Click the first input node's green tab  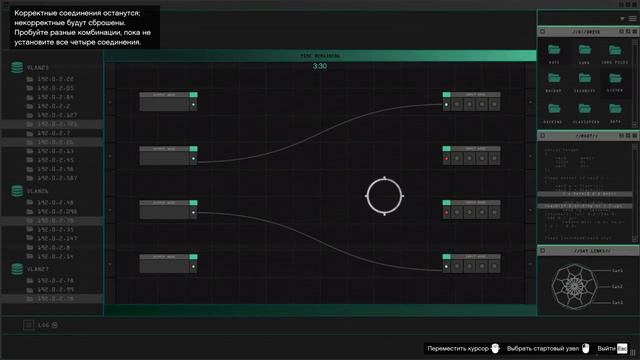click(447, 95)
